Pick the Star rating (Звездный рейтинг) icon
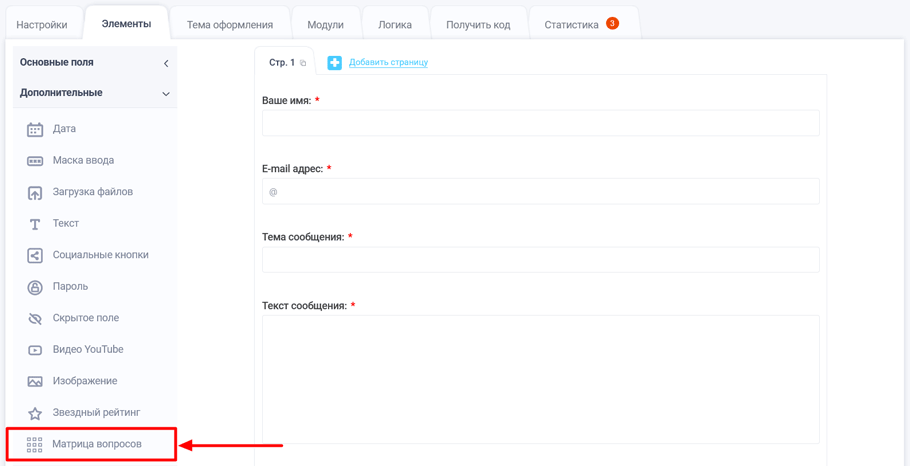910x466 pixels. tap(35, 413)
